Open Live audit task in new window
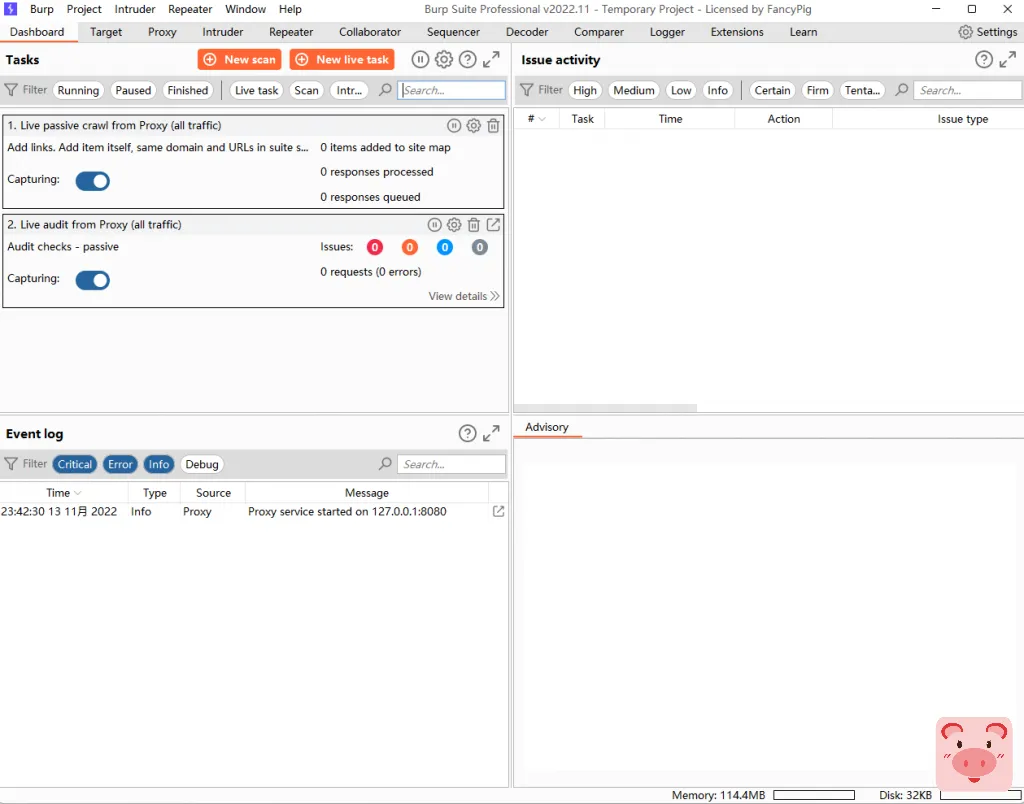This screenshot has height=804, width=1024. (494, 225)
